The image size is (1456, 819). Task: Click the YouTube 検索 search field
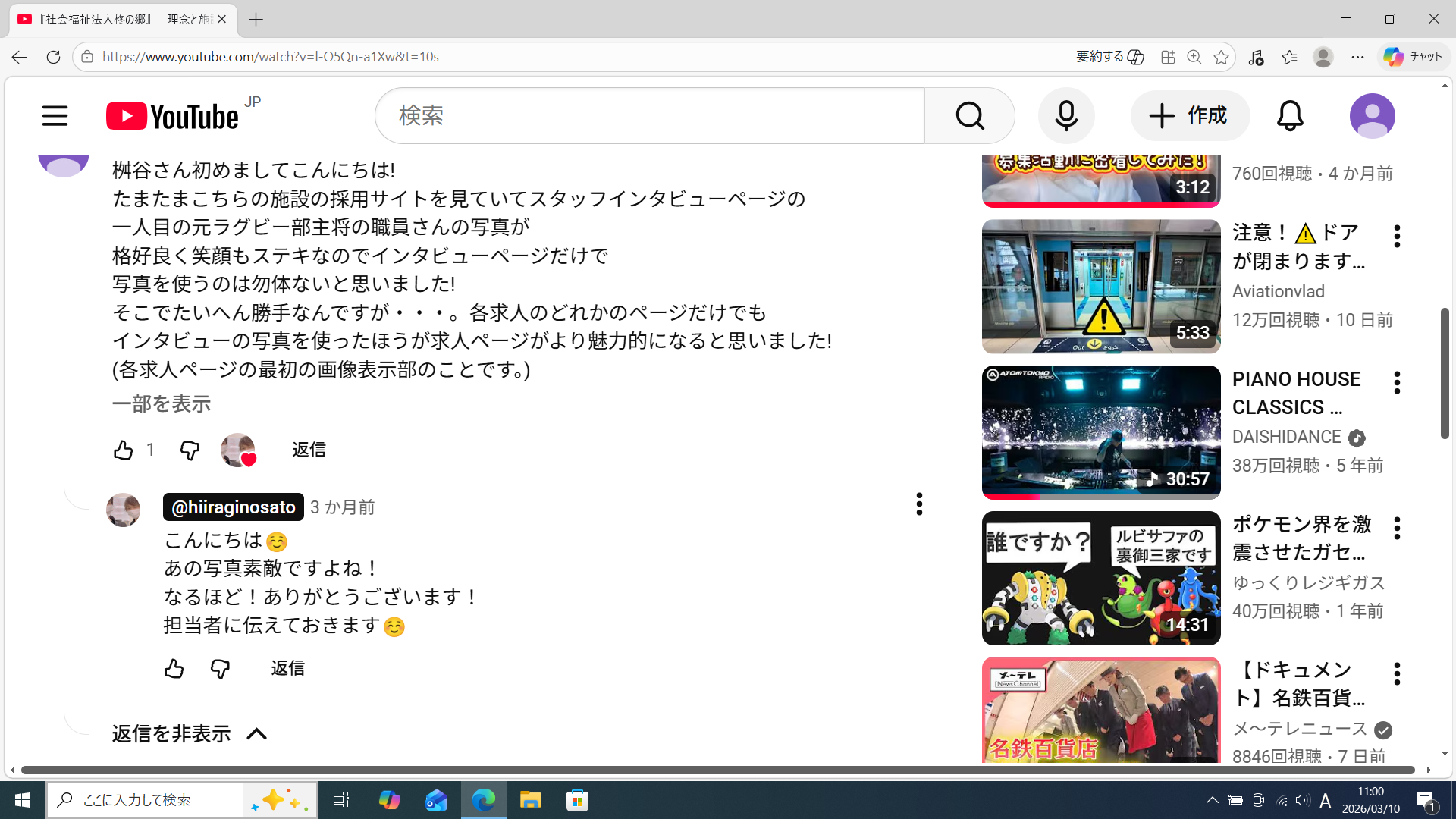[649, 116]
